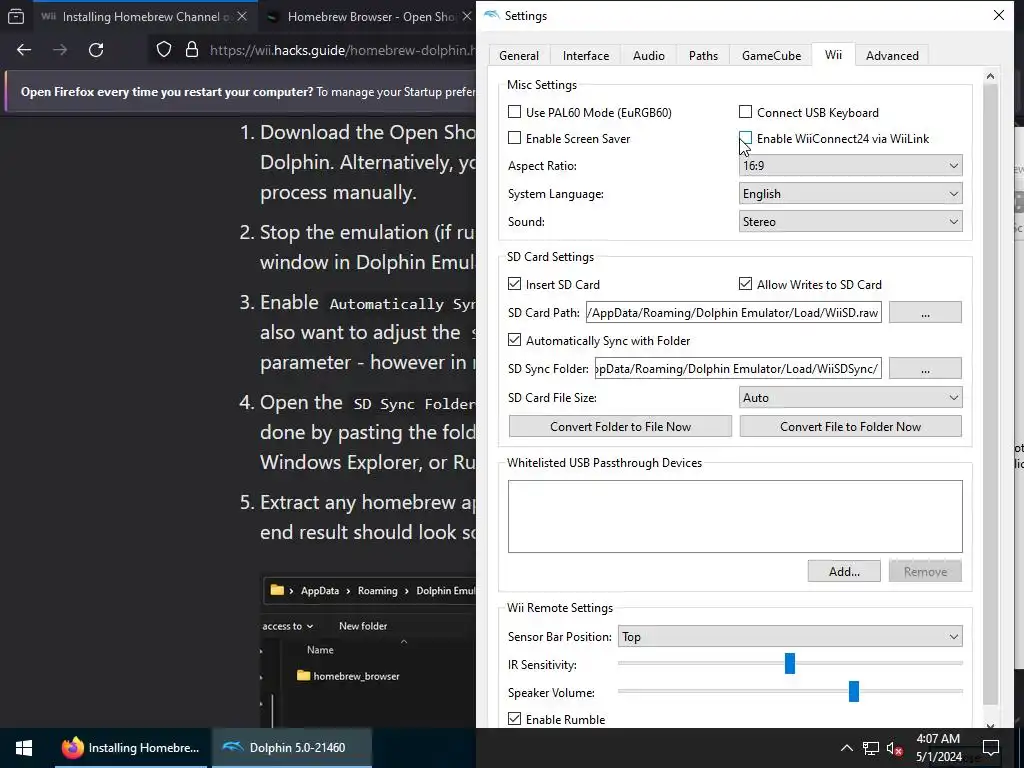The height and width of the screenshot is (768, 1024).
Task: Open the SD Card File Size dropdown
Action: click(850, 397)
